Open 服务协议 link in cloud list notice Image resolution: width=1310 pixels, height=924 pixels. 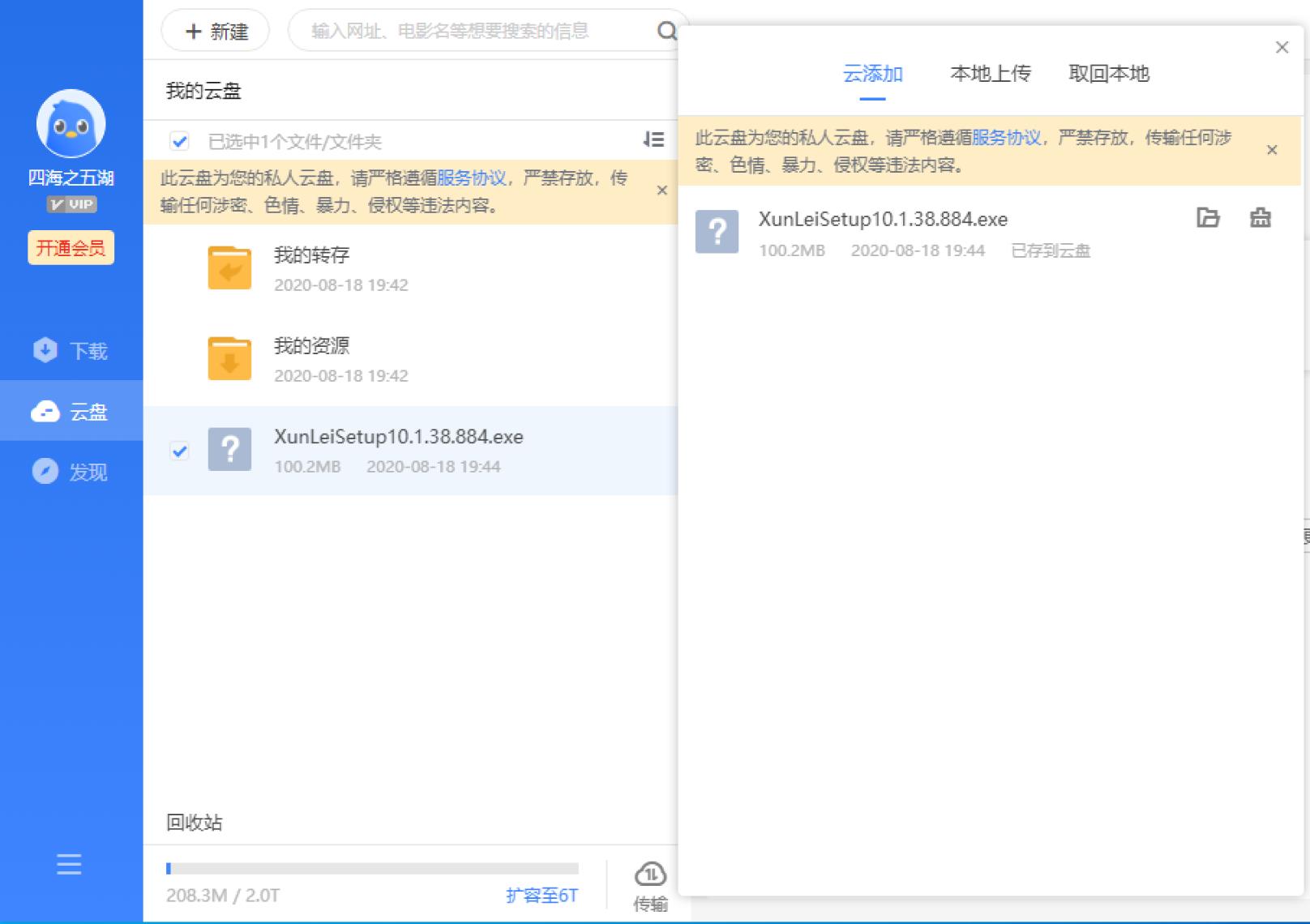click(472, 178)
